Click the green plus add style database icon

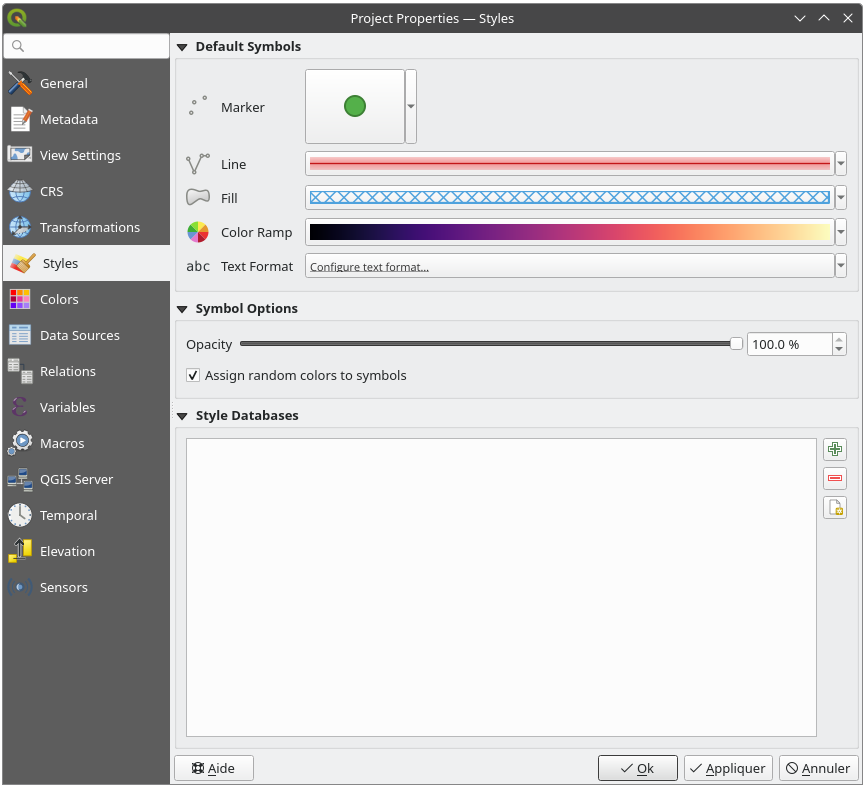click(835, 450)
